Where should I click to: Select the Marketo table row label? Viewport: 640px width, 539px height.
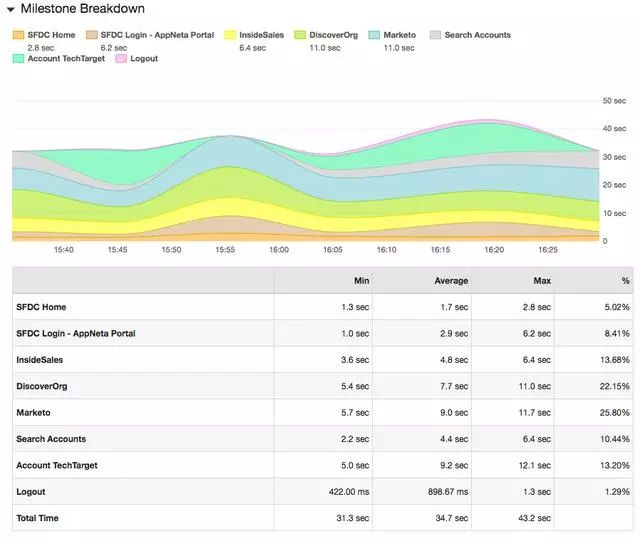tap(33, 413)
